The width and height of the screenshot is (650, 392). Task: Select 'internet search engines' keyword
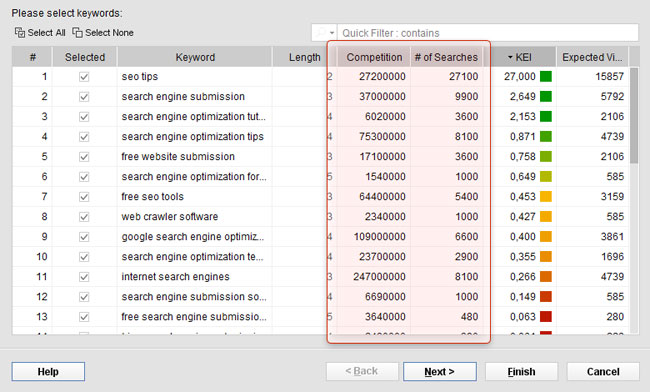pyautogui.click(x=175, y=277)
